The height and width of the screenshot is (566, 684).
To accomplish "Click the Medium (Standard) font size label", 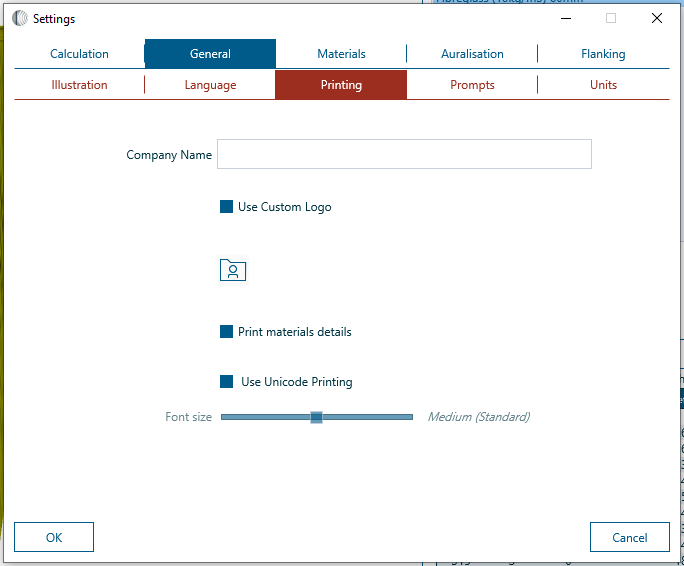I will click(479, 417).
